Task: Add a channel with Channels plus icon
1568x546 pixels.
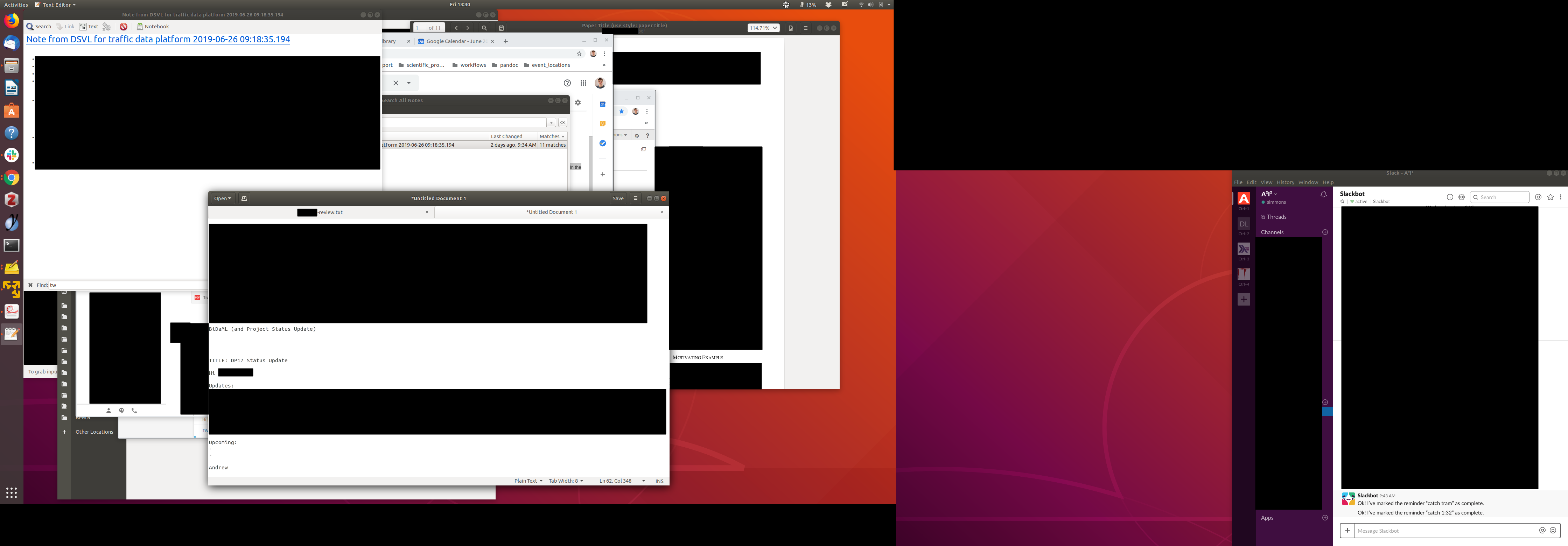Action: click(1325, 232)
